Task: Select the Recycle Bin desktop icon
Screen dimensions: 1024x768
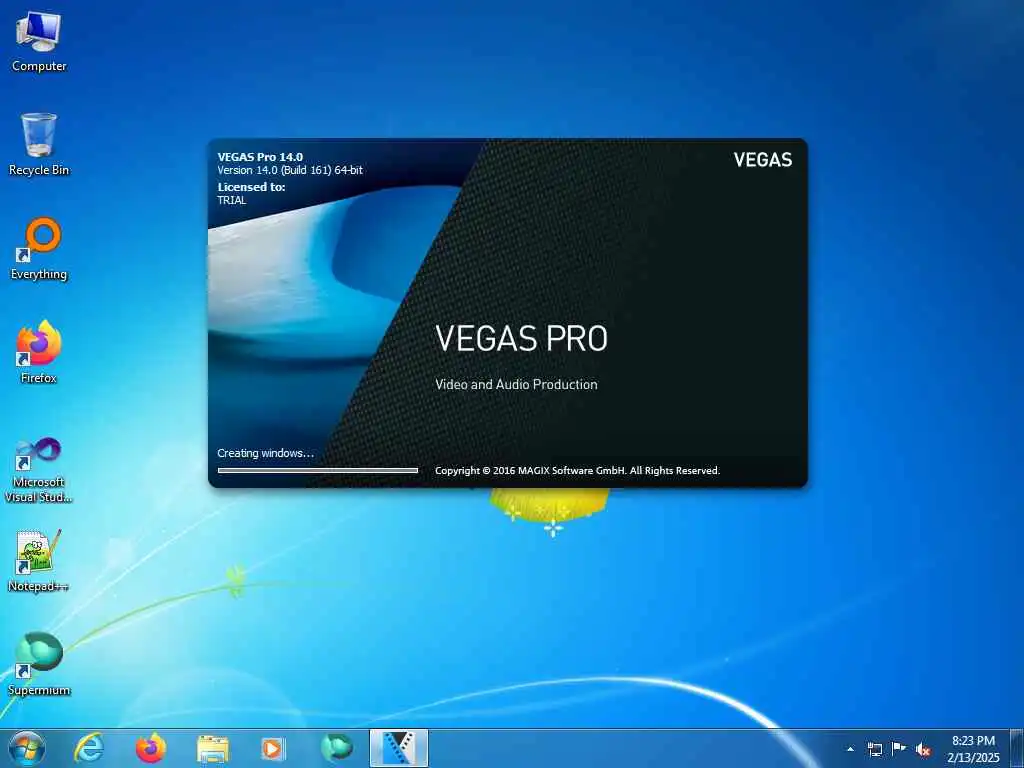Action: pyautogui.click(x=39, y=145)
